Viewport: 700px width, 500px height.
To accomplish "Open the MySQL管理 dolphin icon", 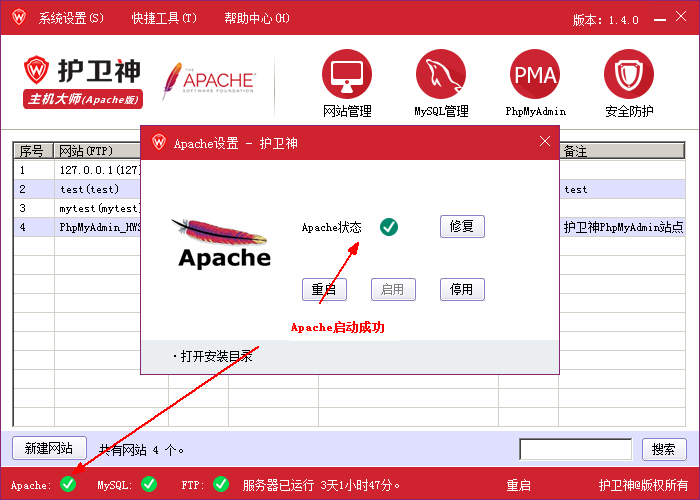I will click(441, 75).
